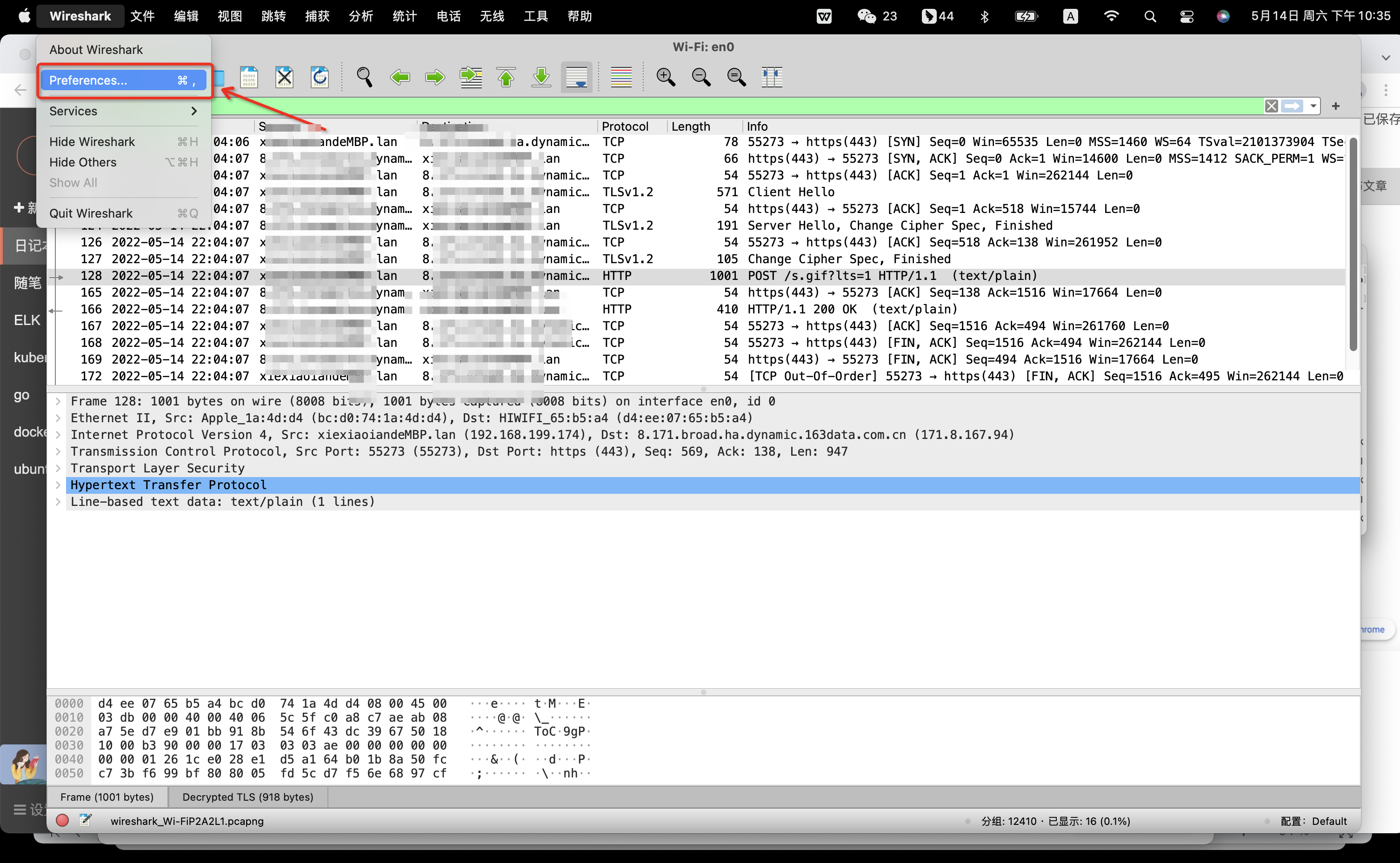Reload the current capture file
This screenshot has width=1400, height=863.
pos(320,77)
